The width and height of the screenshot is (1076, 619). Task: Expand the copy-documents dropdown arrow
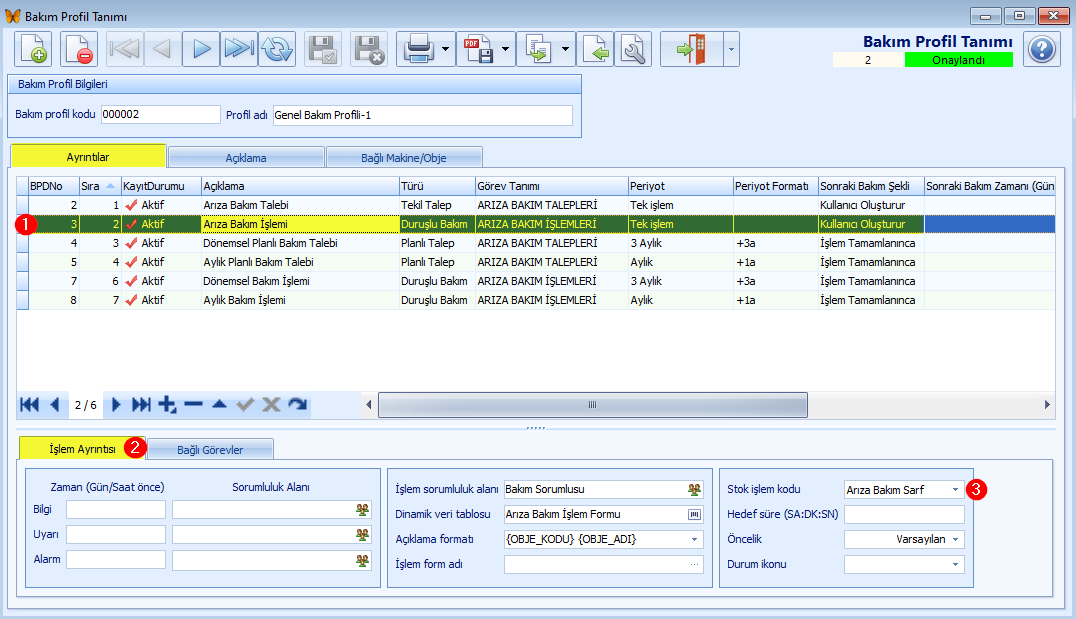click(x=565, y=49)
